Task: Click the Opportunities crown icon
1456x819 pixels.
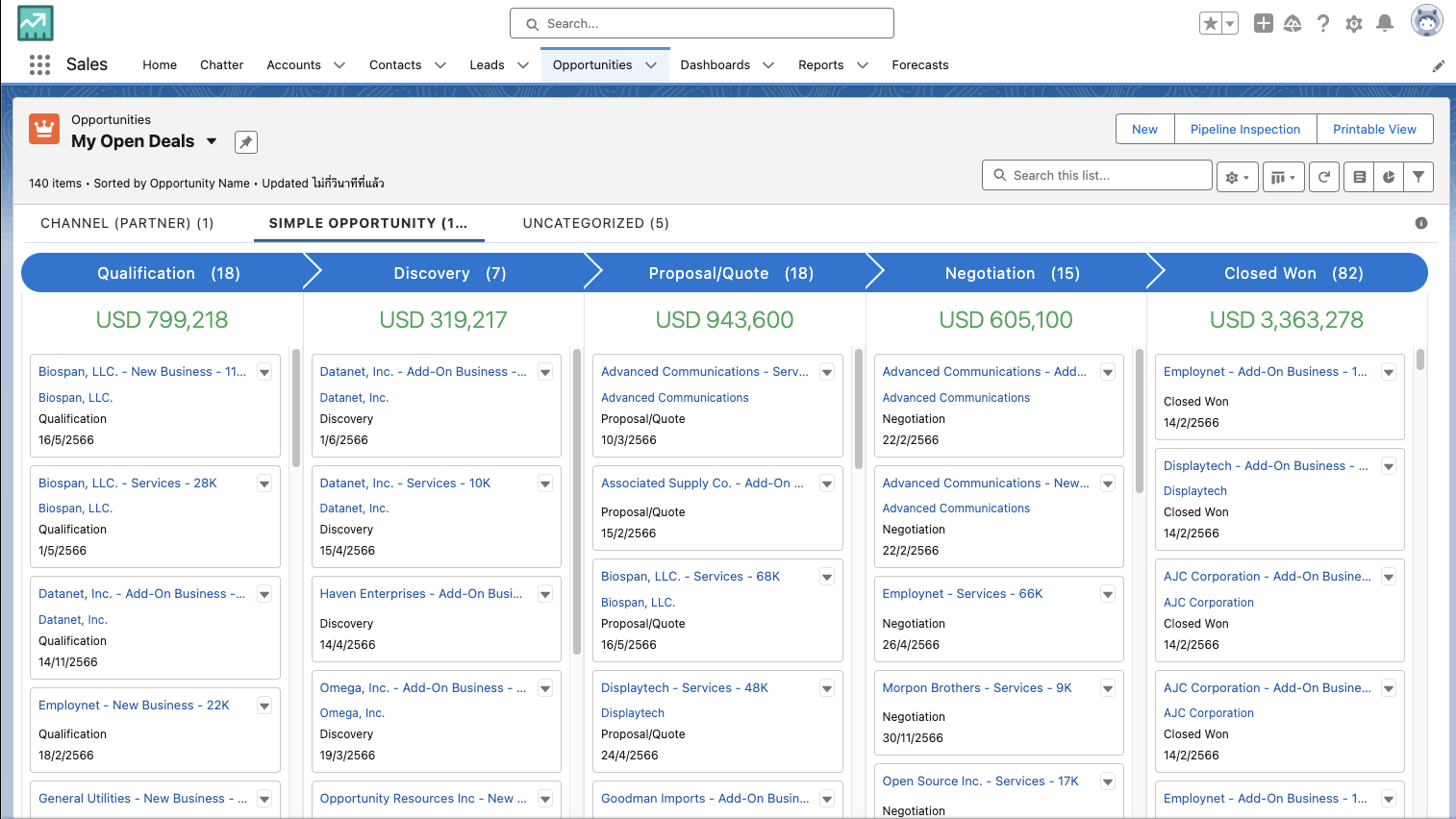Action: tap(44, 129)
